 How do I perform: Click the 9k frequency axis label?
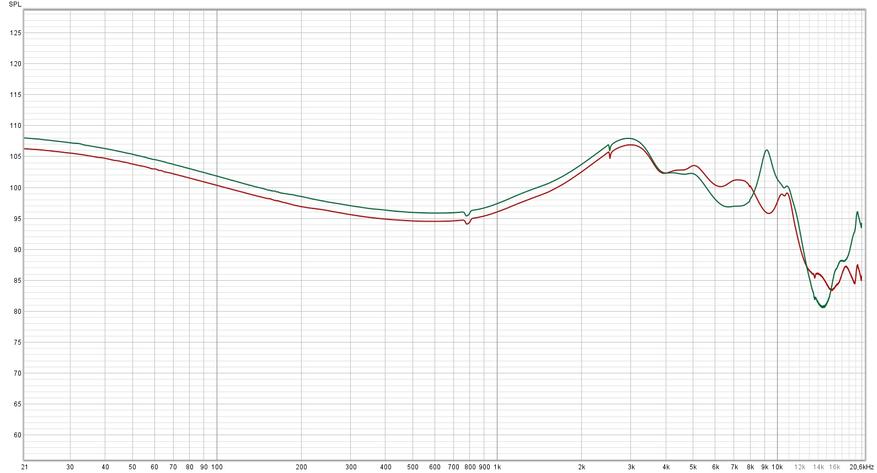click(765, 467)
